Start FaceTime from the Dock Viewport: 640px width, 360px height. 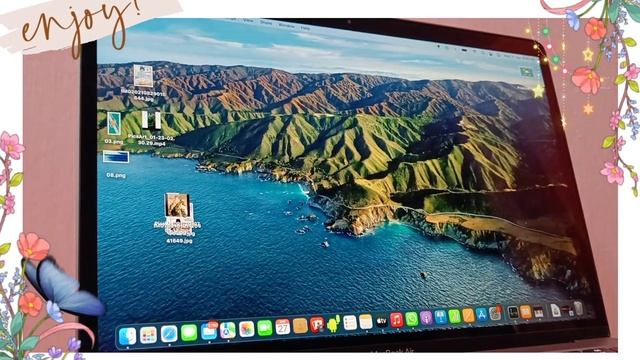265,328
